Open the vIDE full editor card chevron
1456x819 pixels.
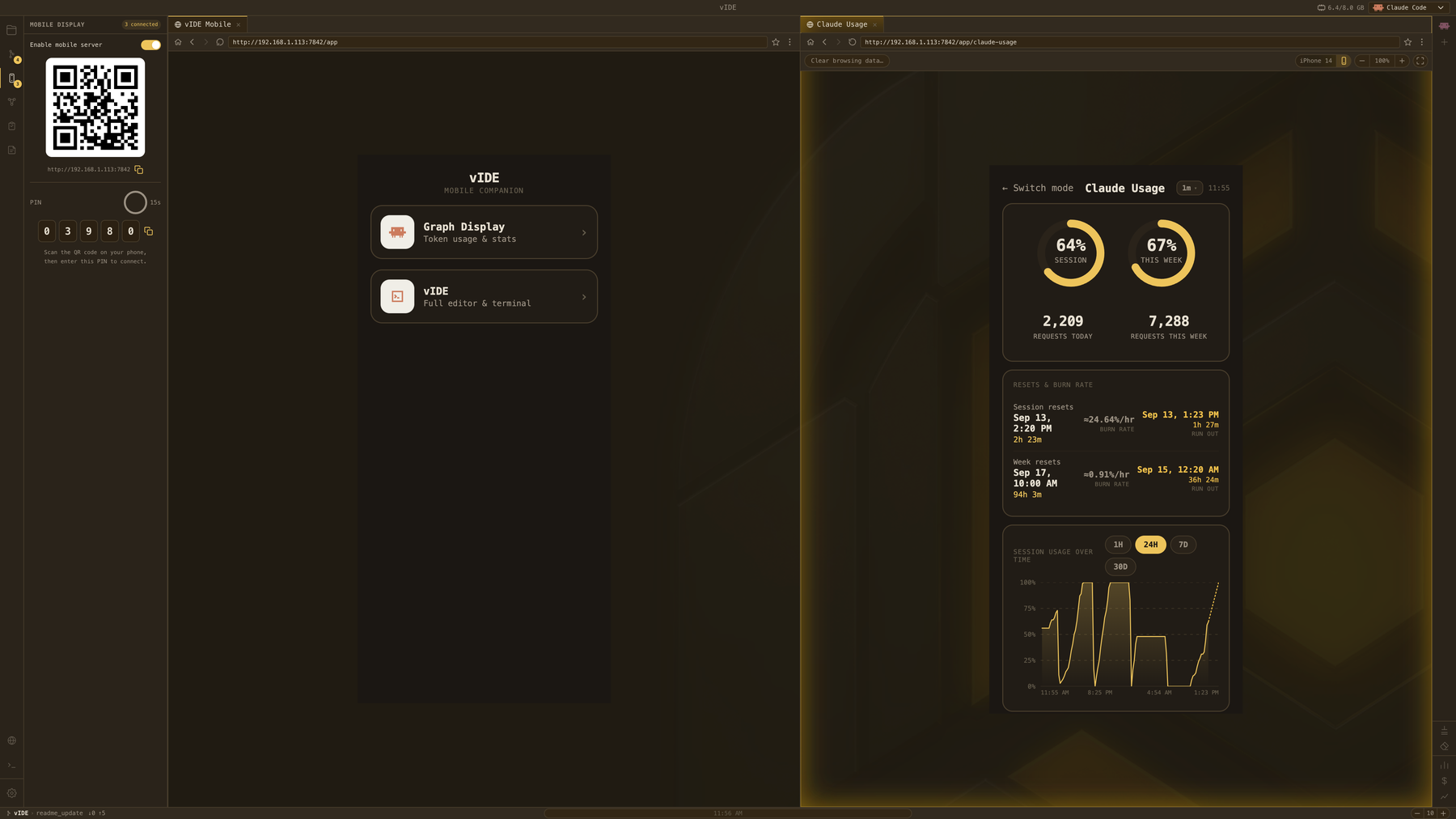[584, 297]
